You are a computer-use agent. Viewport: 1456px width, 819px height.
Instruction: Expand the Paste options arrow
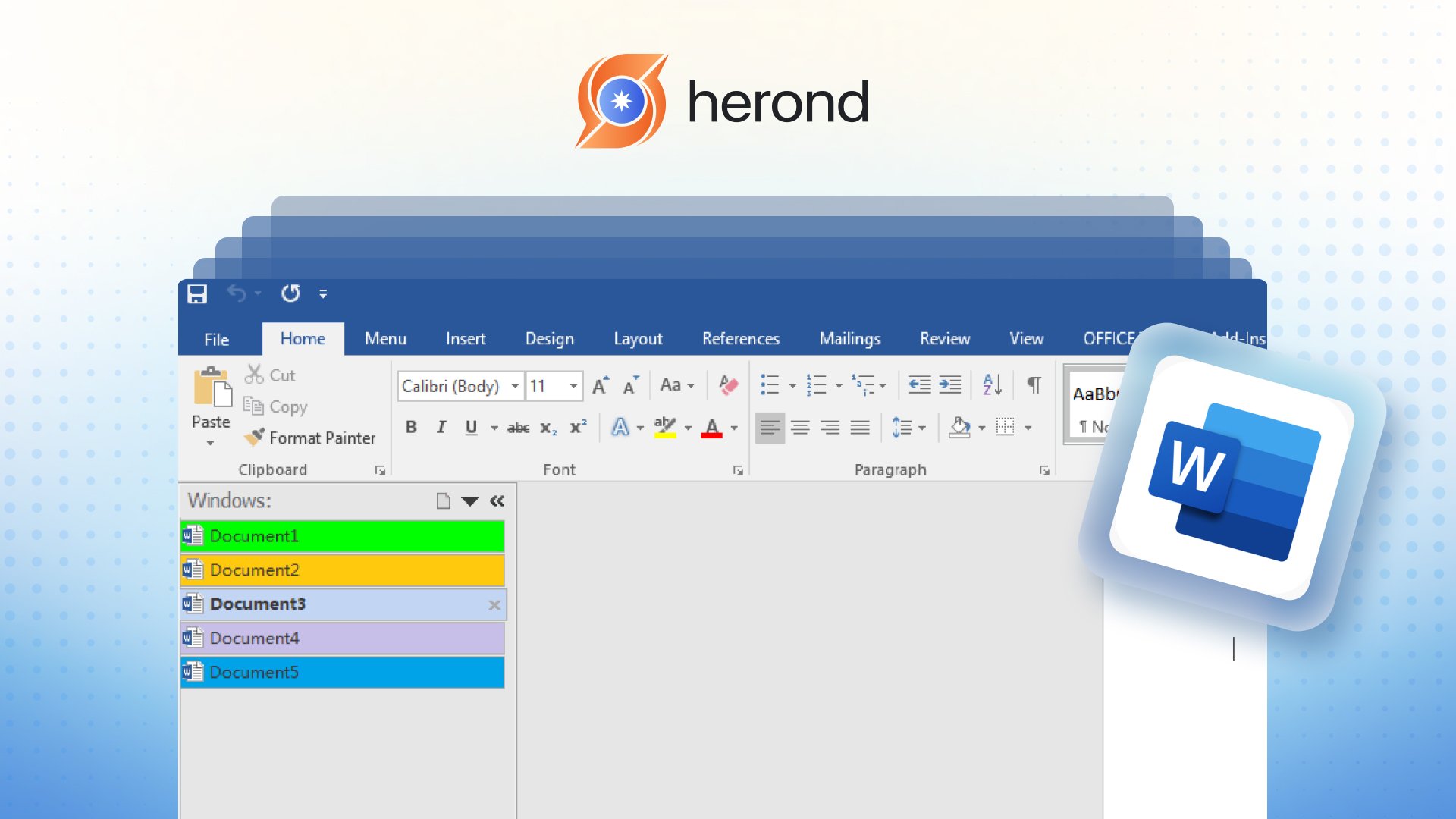click(x=211, y=443)
